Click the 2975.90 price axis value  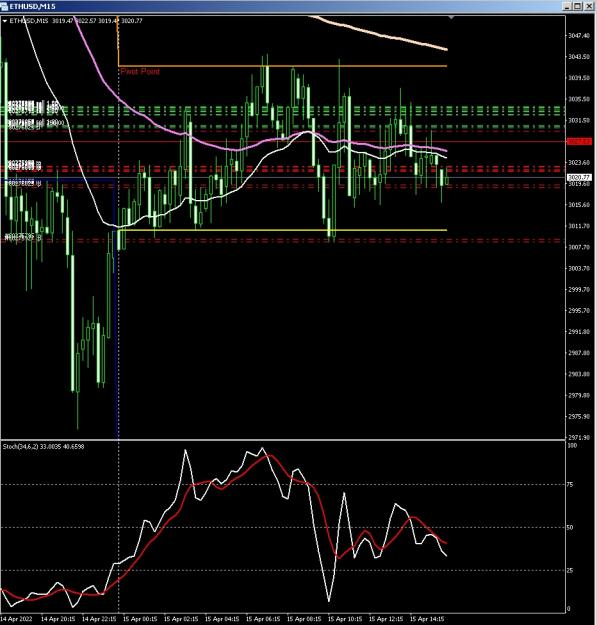click(x=579, y=417)
